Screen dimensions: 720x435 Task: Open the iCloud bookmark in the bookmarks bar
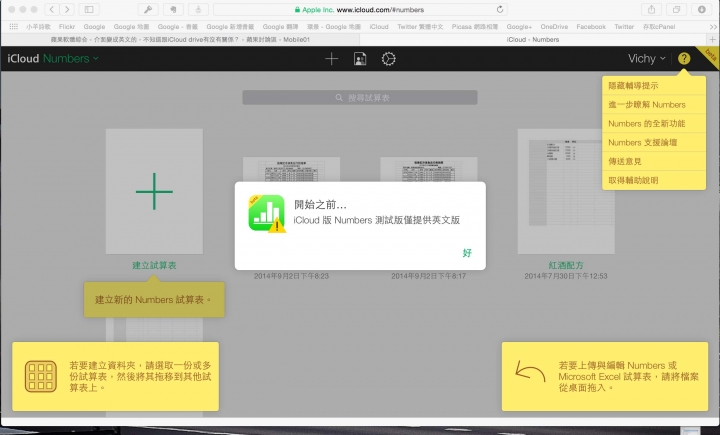point(379,27)
